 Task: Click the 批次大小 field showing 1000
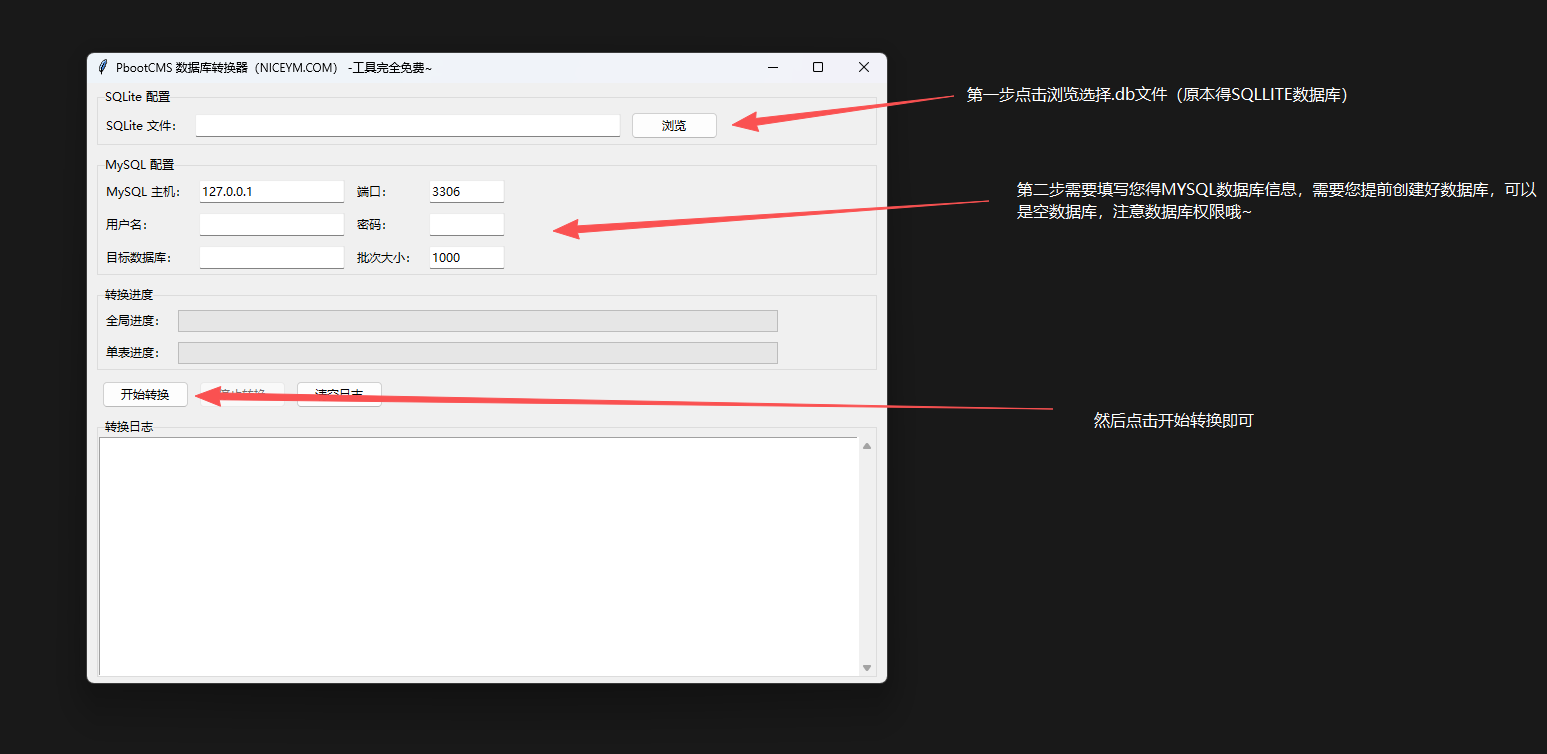466,257
